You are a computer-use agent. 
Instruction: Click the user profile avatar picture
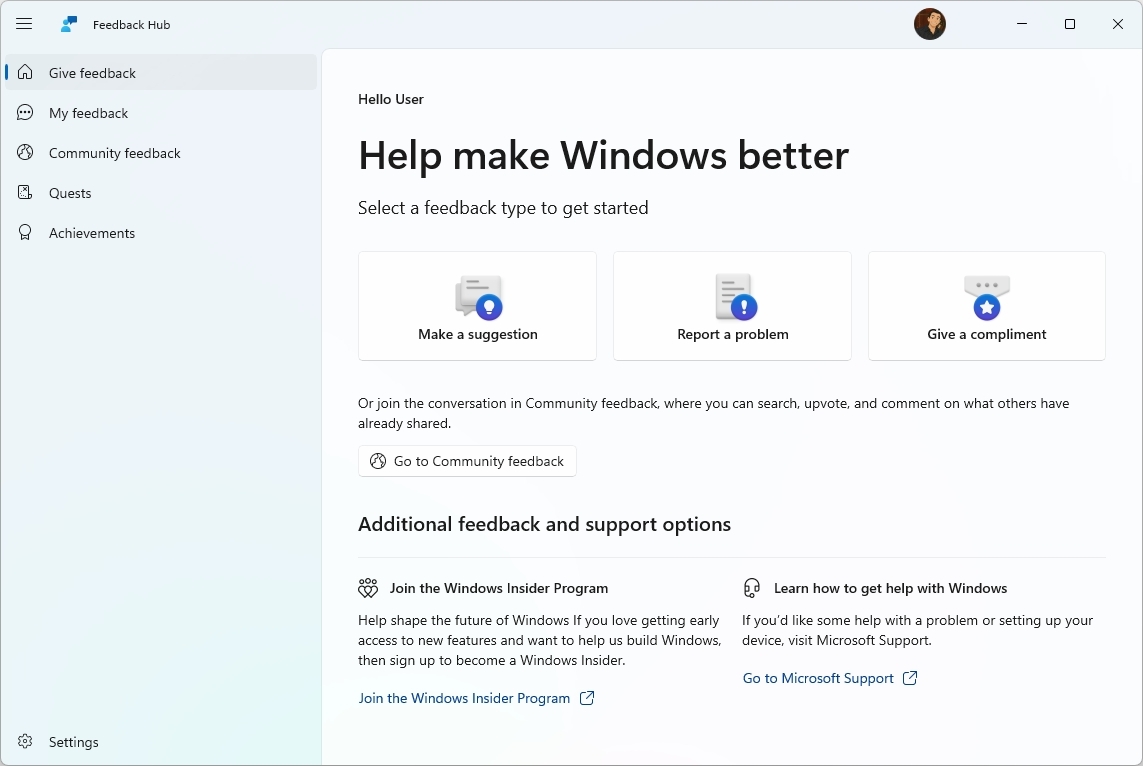tap(930, 23)
